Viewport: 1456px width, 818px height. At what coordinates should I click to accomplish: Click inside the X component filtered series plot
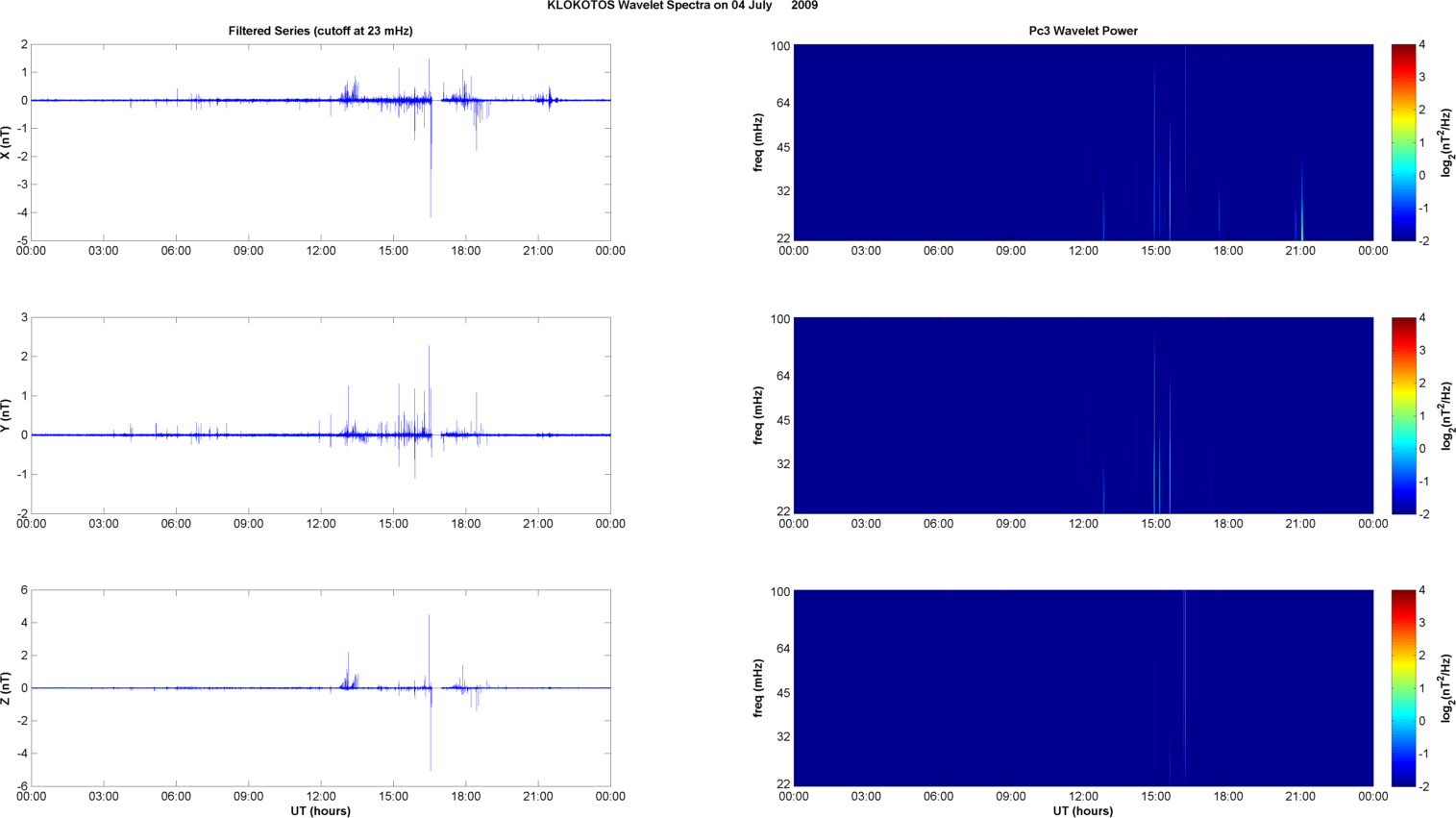click(321, 142)
